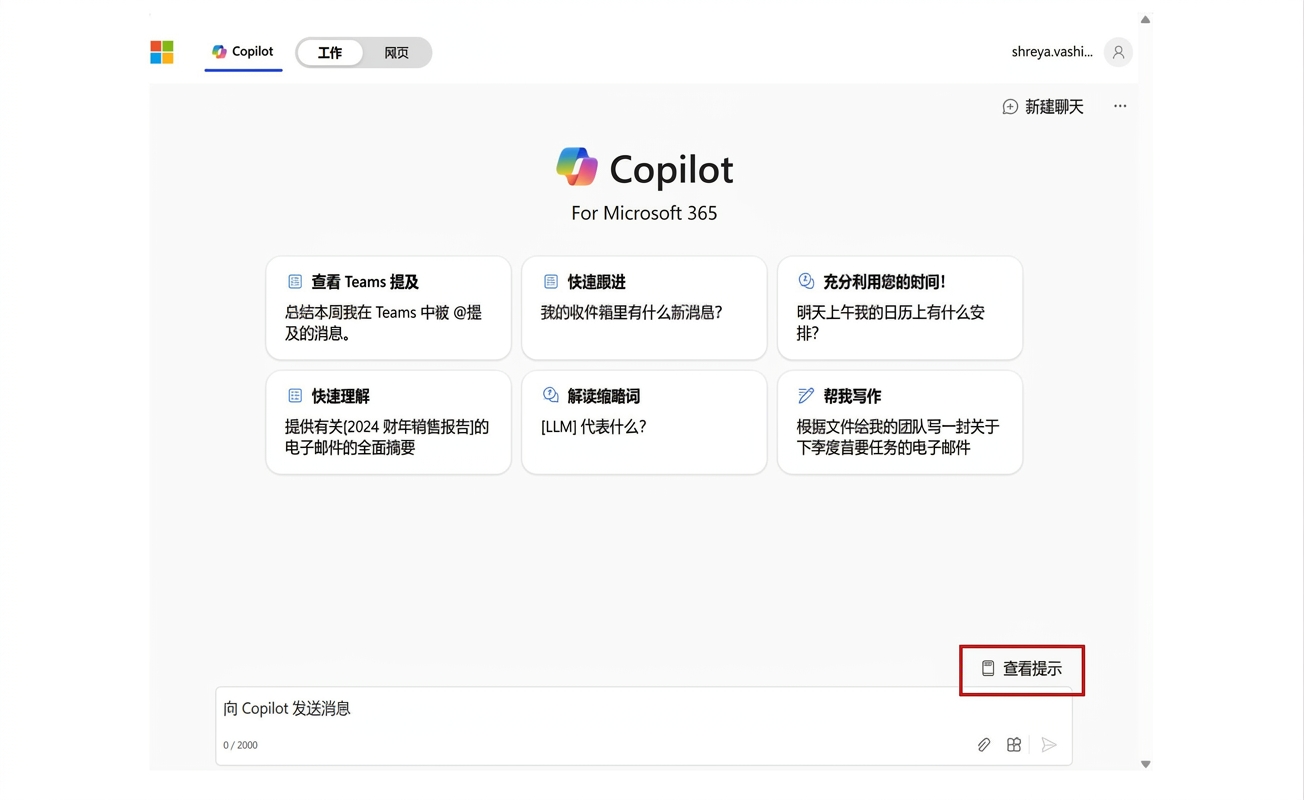Click the list icon on 快速跟进
Viewport: 1304px width, 800px height.
[x=550, y=282]
